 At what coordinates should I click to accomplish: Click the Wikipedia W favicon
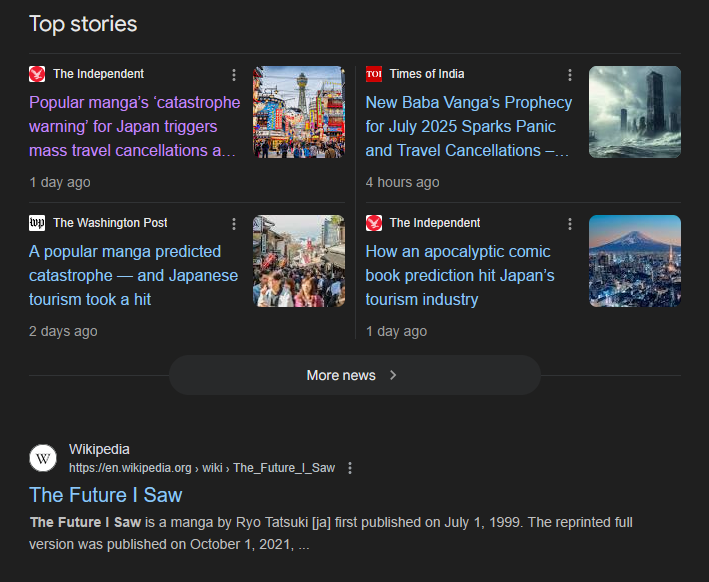click(x=43, y=458)
